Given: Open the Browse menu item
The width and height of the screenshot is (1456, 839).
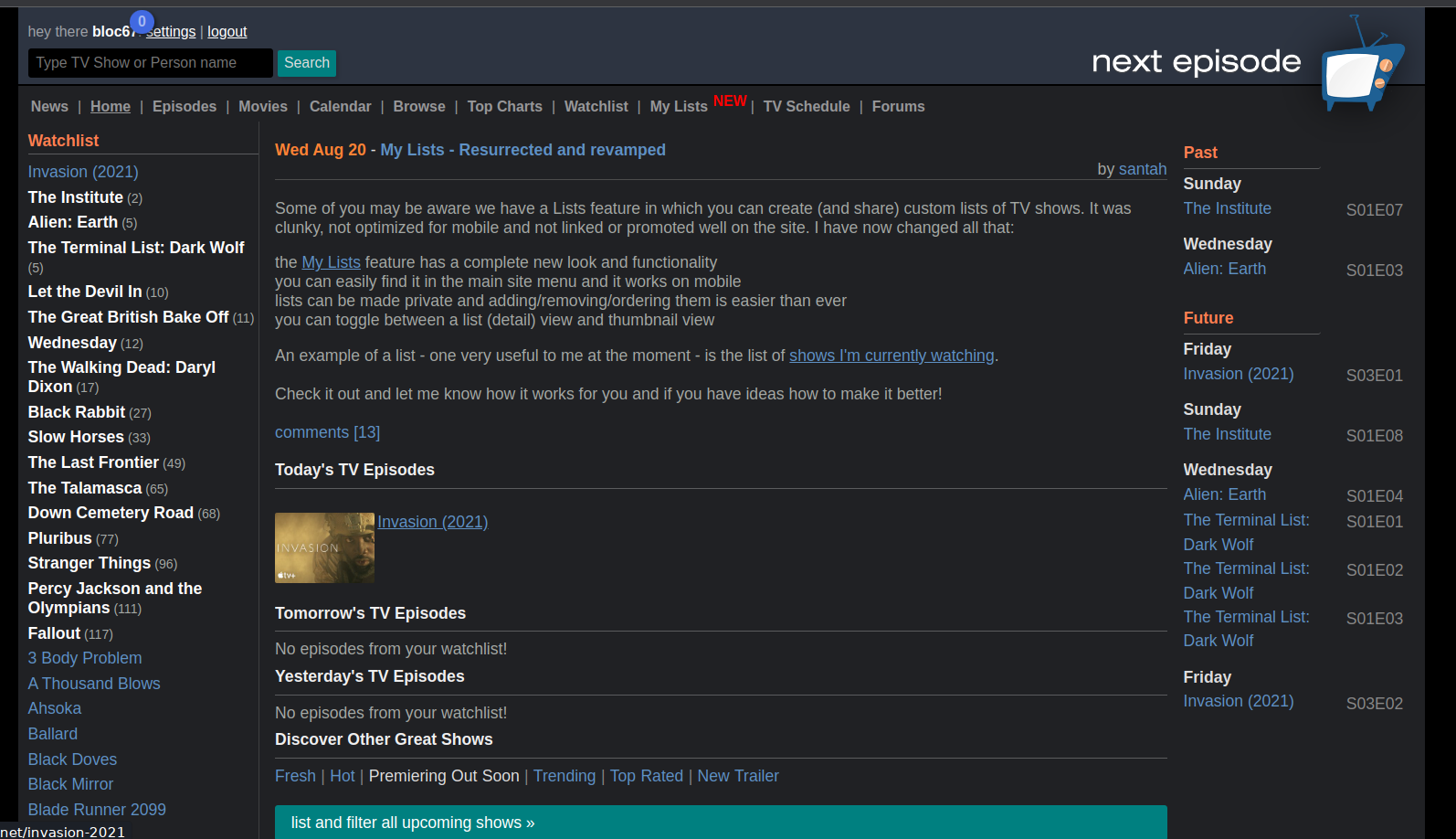Looking at the screenshot, I should (419, 107).
